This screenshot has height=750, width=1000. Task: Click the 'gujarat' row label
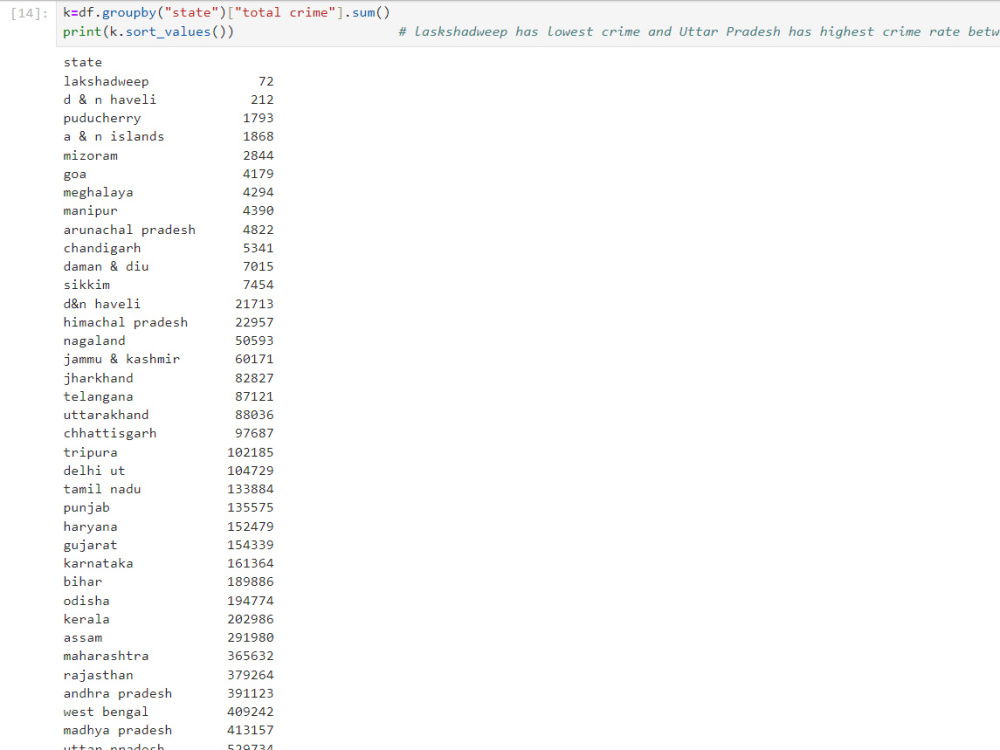[x=90, y=545]
